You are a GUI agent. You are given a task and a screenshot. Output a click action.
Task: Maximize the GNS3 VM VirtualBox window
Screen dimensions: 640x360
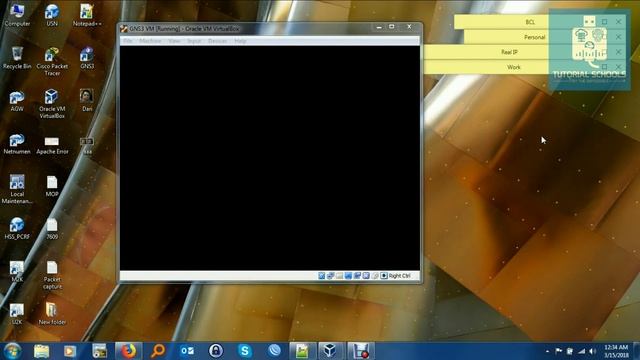391,27
